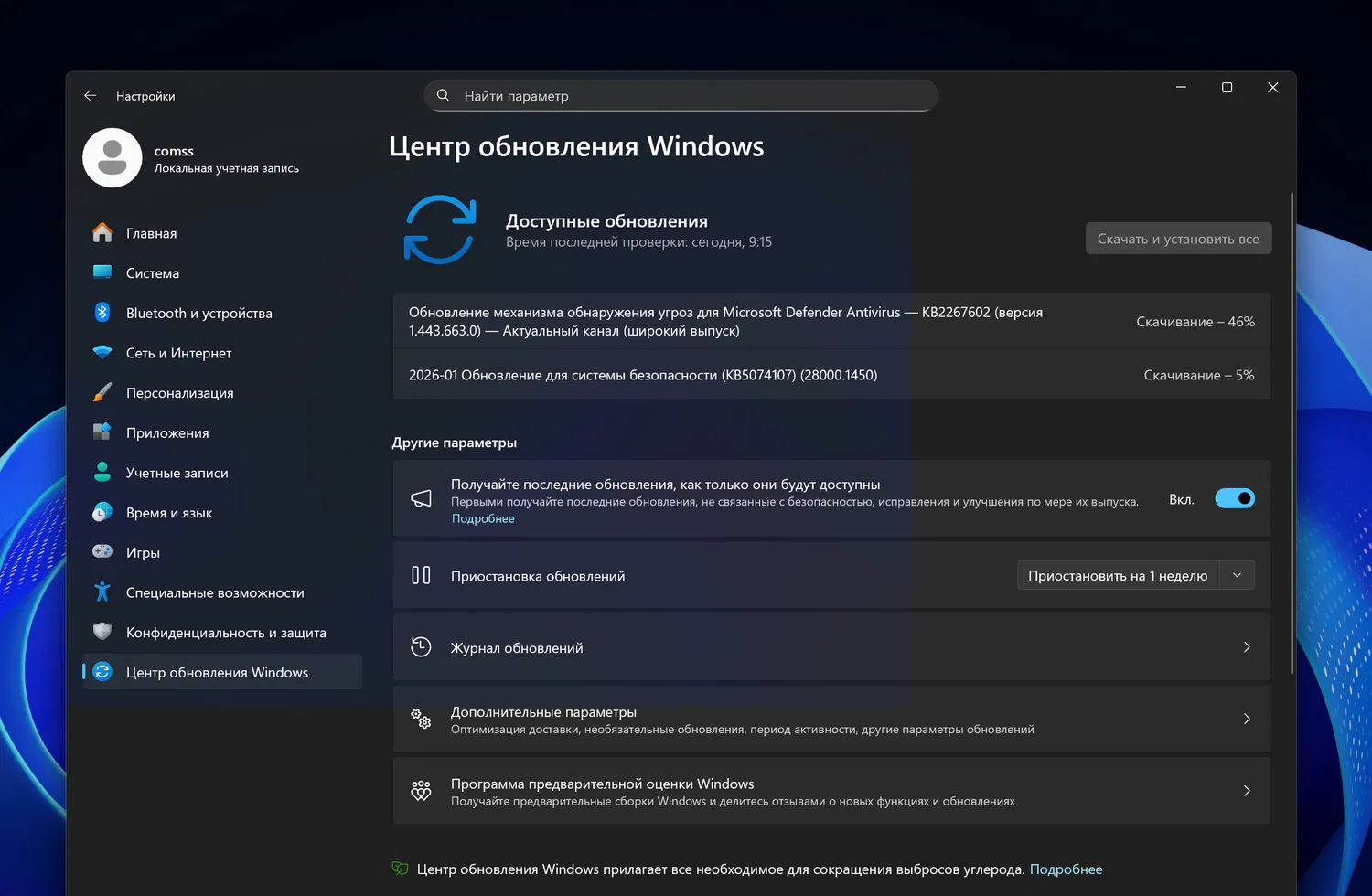Click the Время и язык clock-globe icon
Viewport: 1372px width, 896px height.
[x=102, y=513]
